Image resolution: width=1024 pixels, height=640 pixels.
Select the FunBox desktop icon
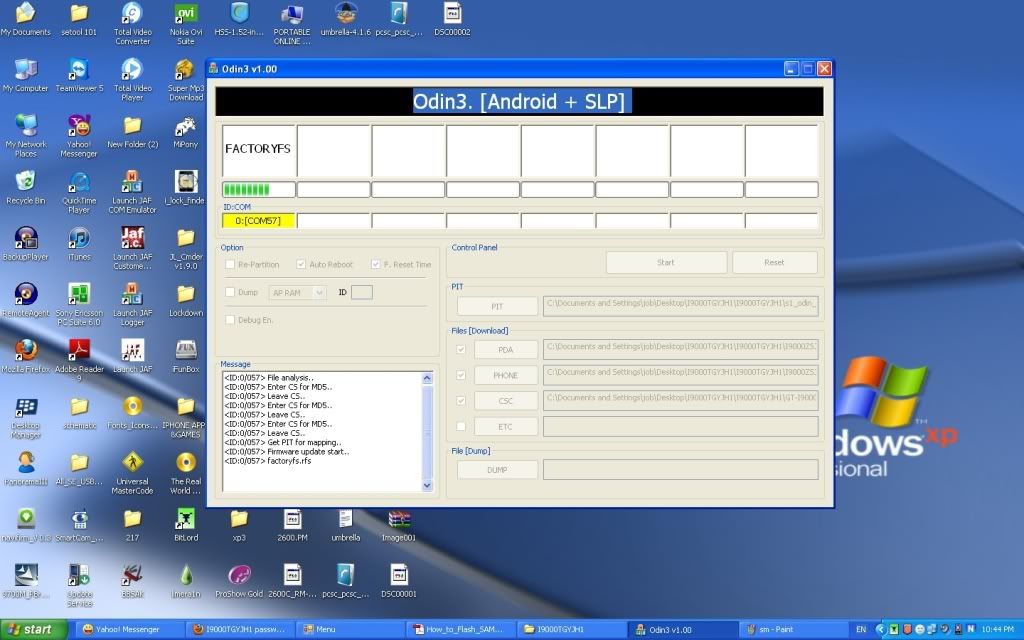(186, 357)
